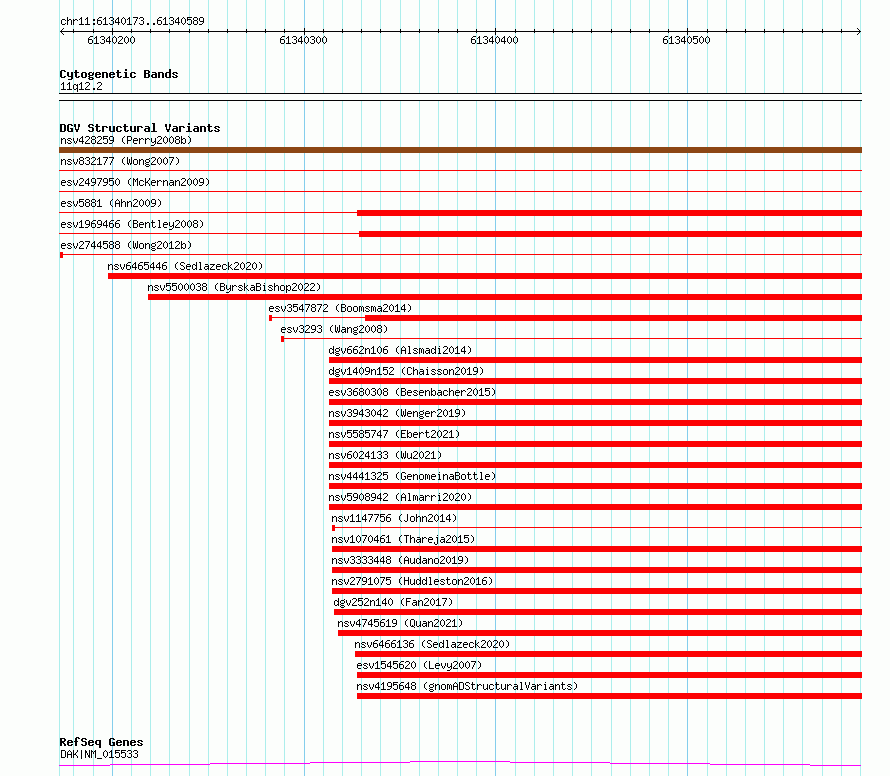Image resolution: width=890 pixels, height=776 pixels.
Task: Click the esv2497950 (McKernan2009) label
Action: [135, 182]
